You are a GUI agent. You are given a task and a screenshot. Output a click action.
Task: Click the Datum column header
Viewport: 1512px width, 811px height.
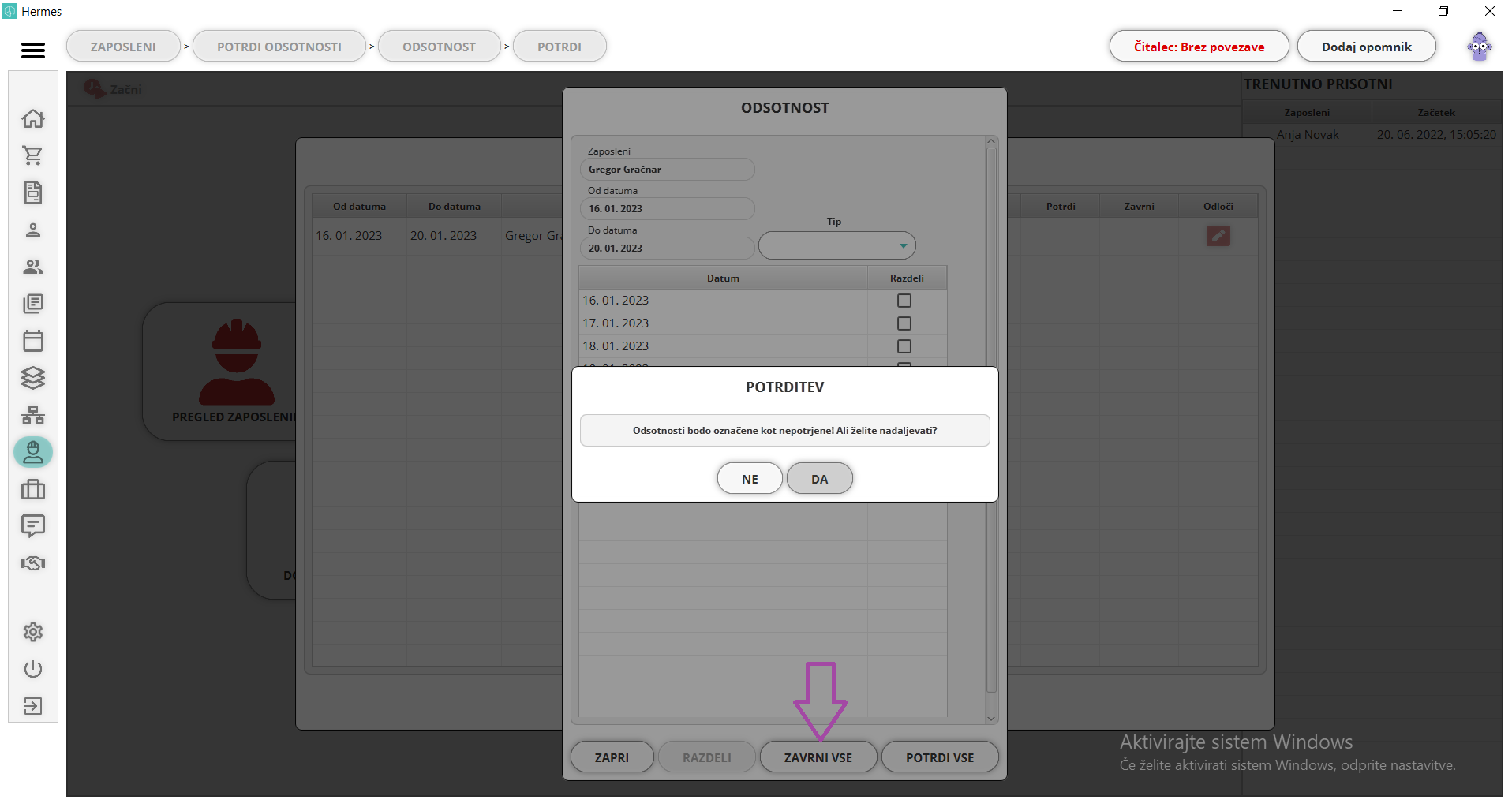(723, 278)
